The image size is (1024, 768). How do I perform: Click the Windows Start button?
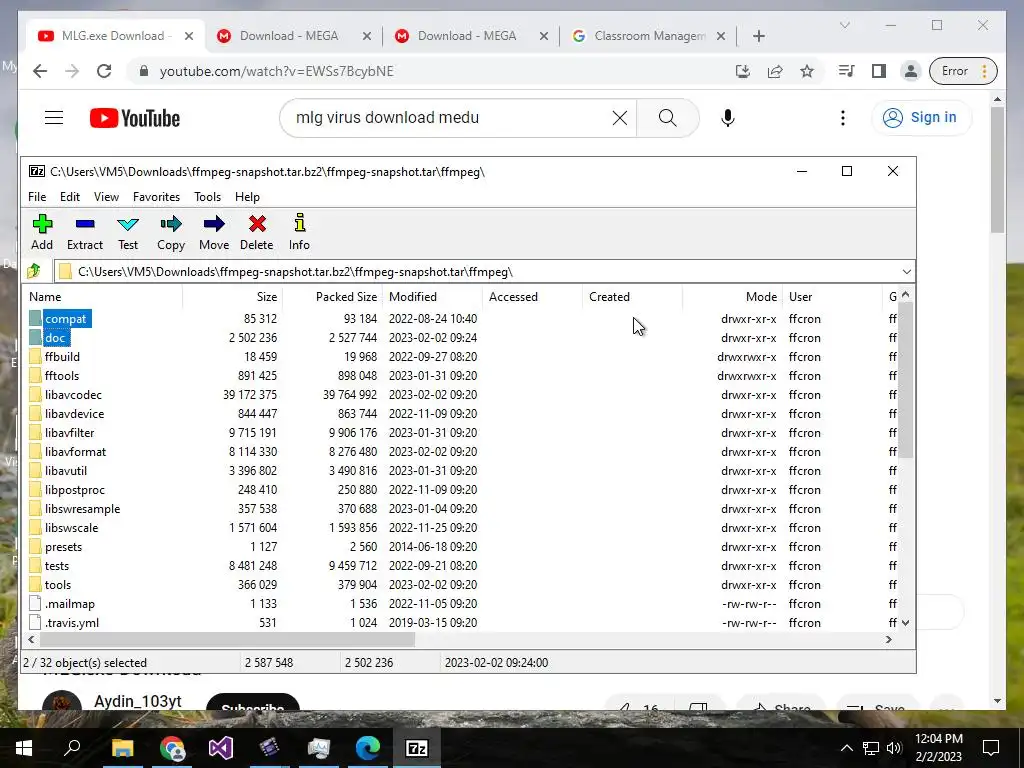(x=24, y=748)
